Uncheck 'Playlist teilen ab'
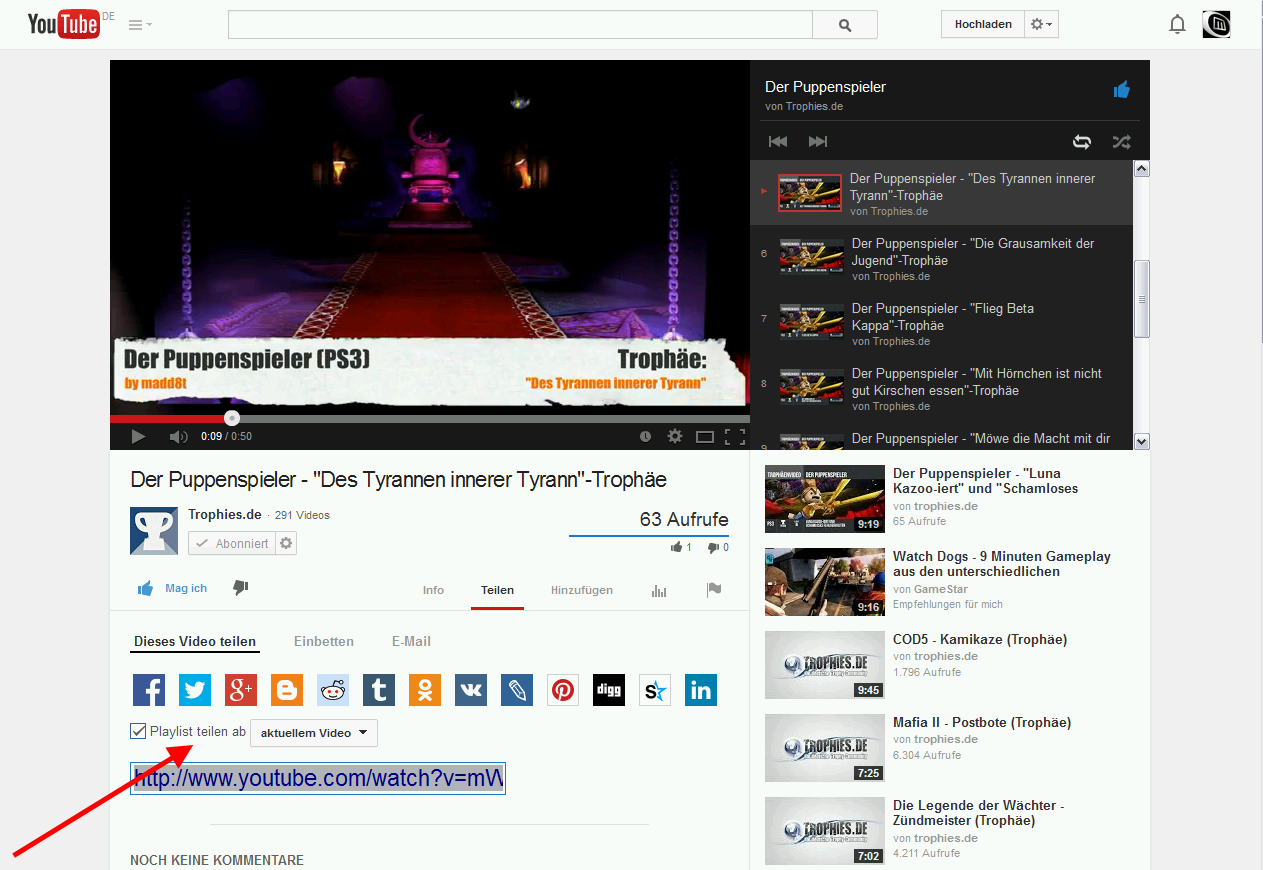 [x=137, y=730]
